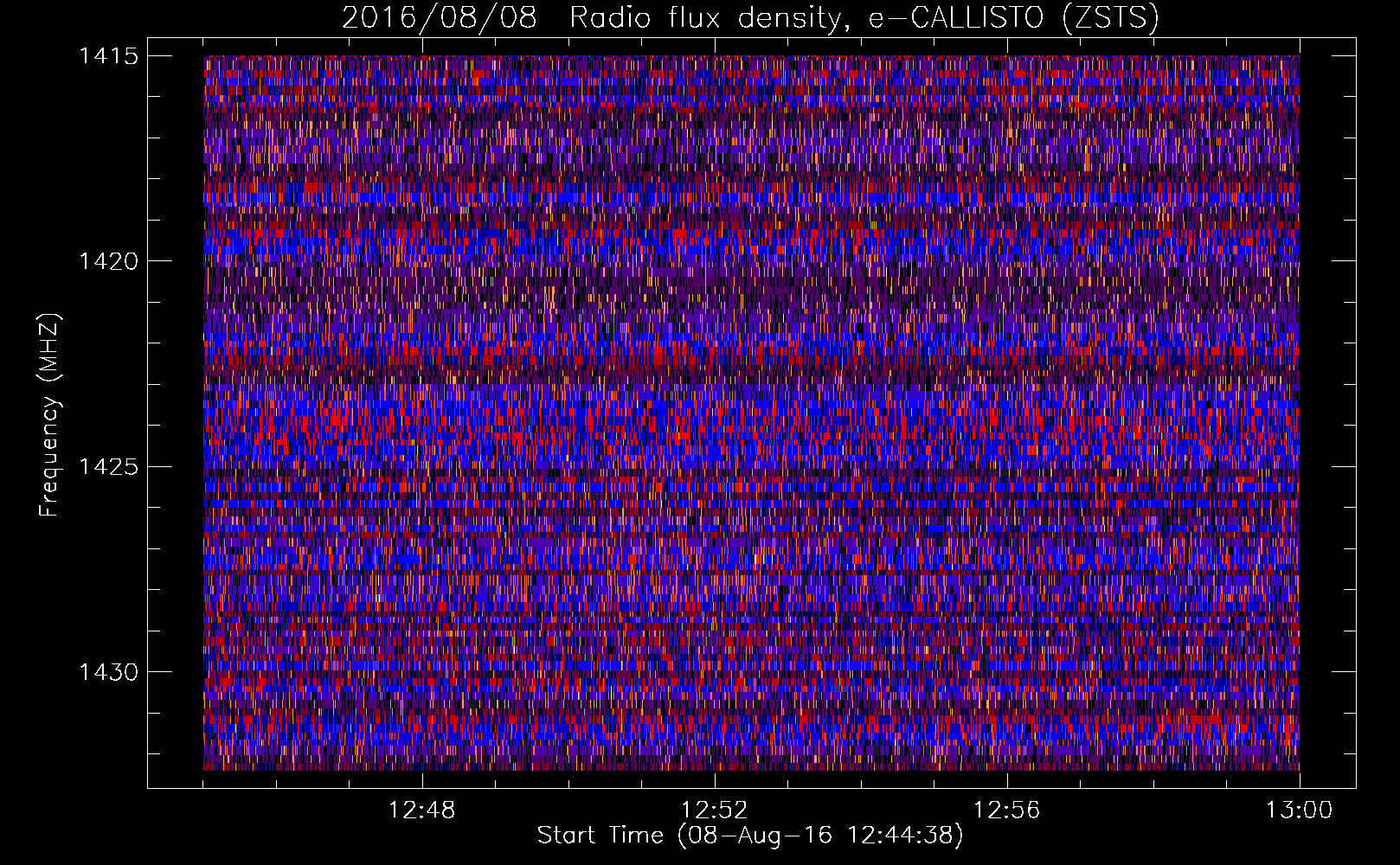The height and width of the screenshot is (865, 1400).
Task: Click the 'Frequency (MHZ)' axis title
Action: pos(50,415)
